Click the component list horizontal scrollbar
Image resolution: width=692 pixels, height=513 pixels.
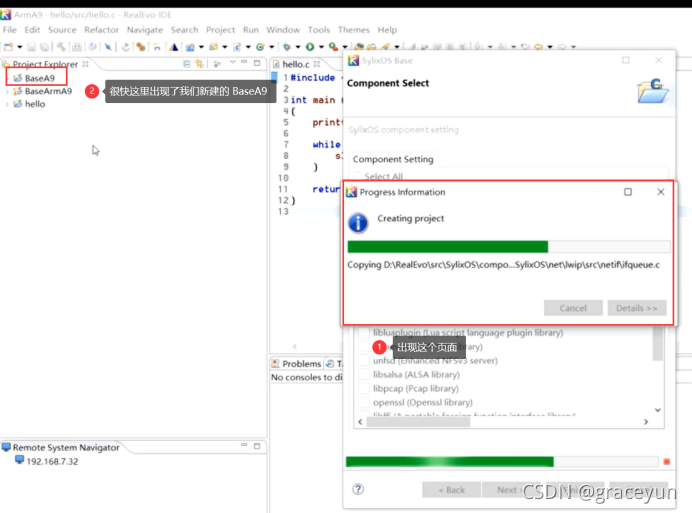(x=418, y=422)
